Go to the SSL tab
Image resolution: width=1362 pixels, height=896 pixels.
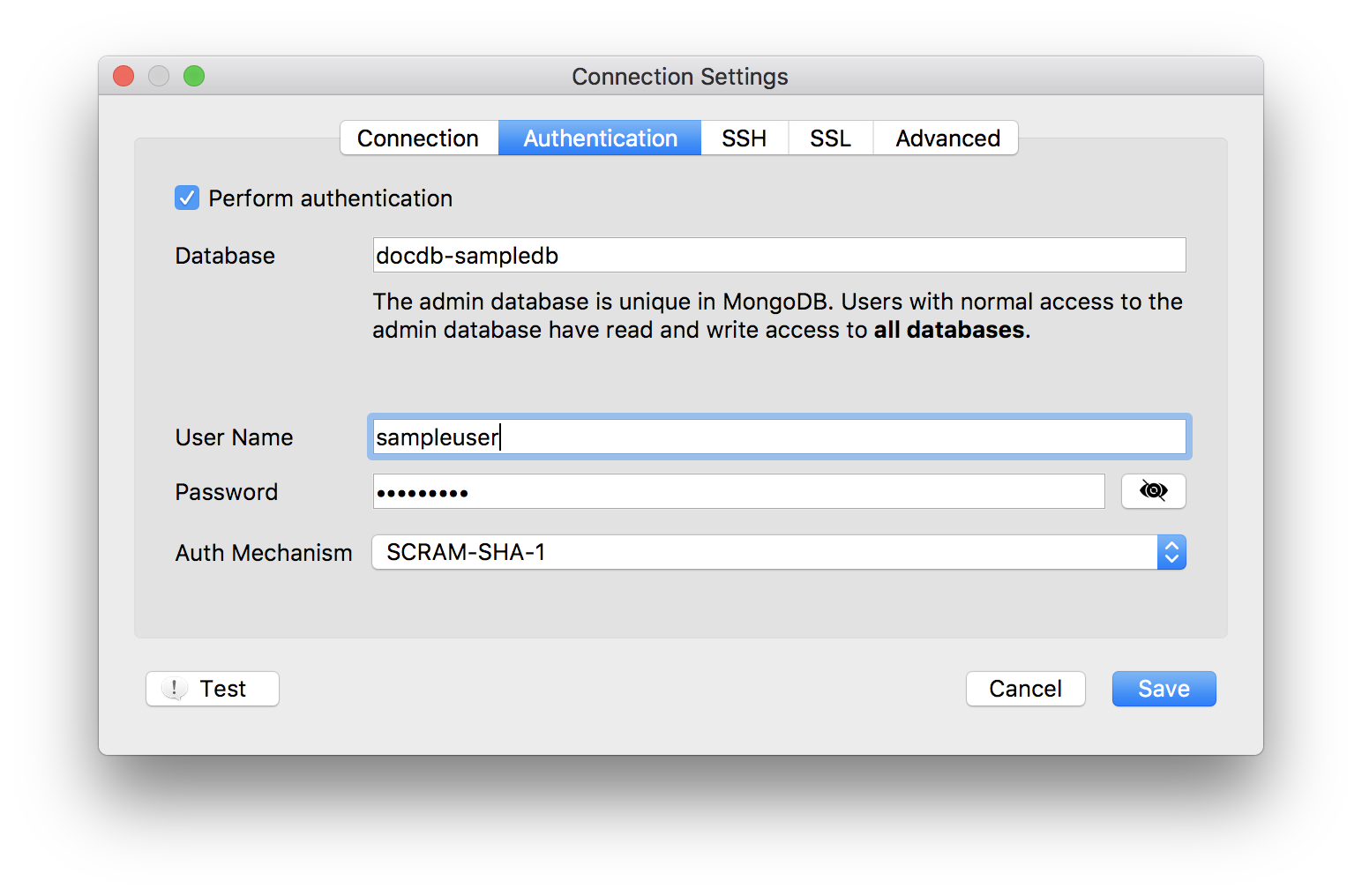(x=830, y=138)
